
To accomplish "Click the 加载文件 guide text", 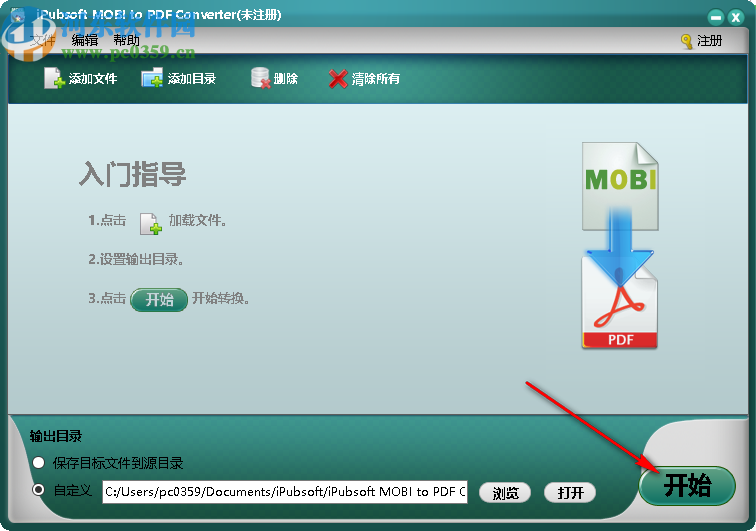I will (x=197, y=220).
